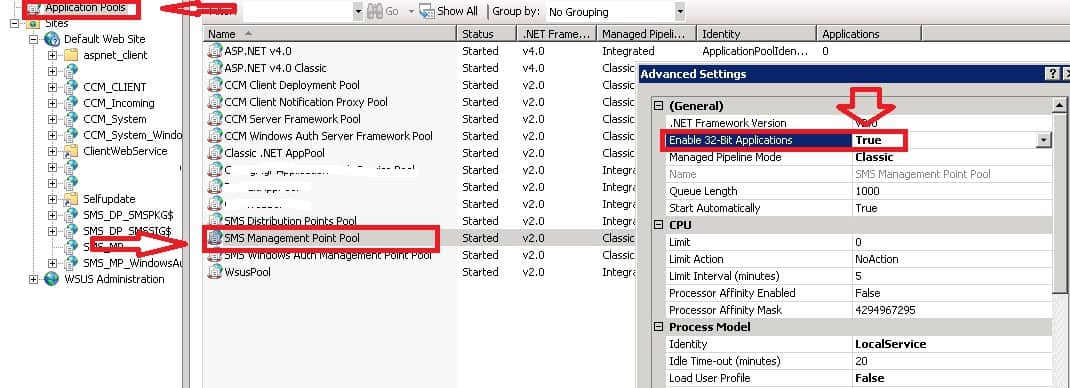Click the ASP.NET v4.0 pool icon
1070x388 pixels.
point(214,50)
